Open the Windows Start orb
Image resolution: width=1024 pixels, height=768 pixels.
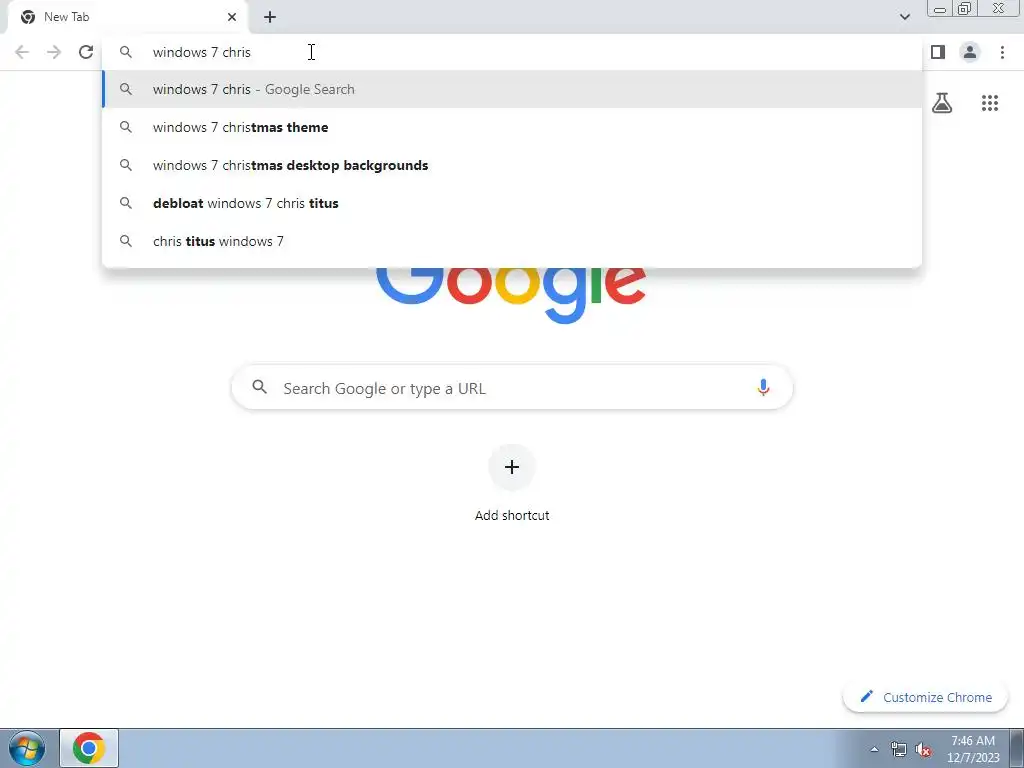tap(27, 748)
